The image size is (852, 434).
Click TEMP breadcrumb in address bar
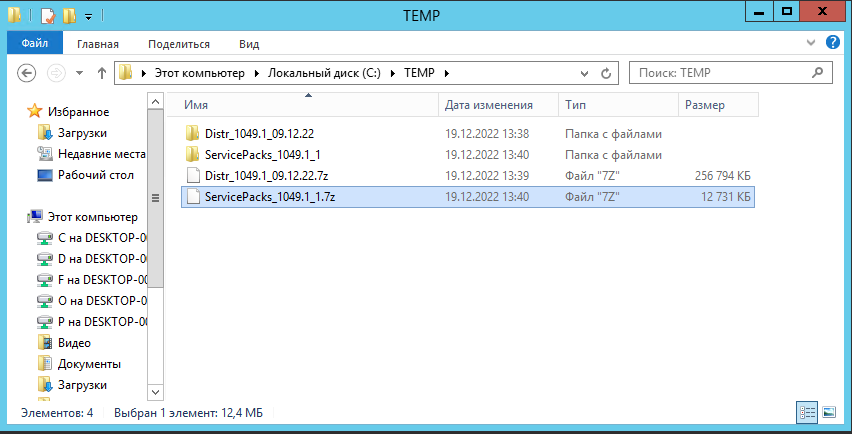point(419,73)
